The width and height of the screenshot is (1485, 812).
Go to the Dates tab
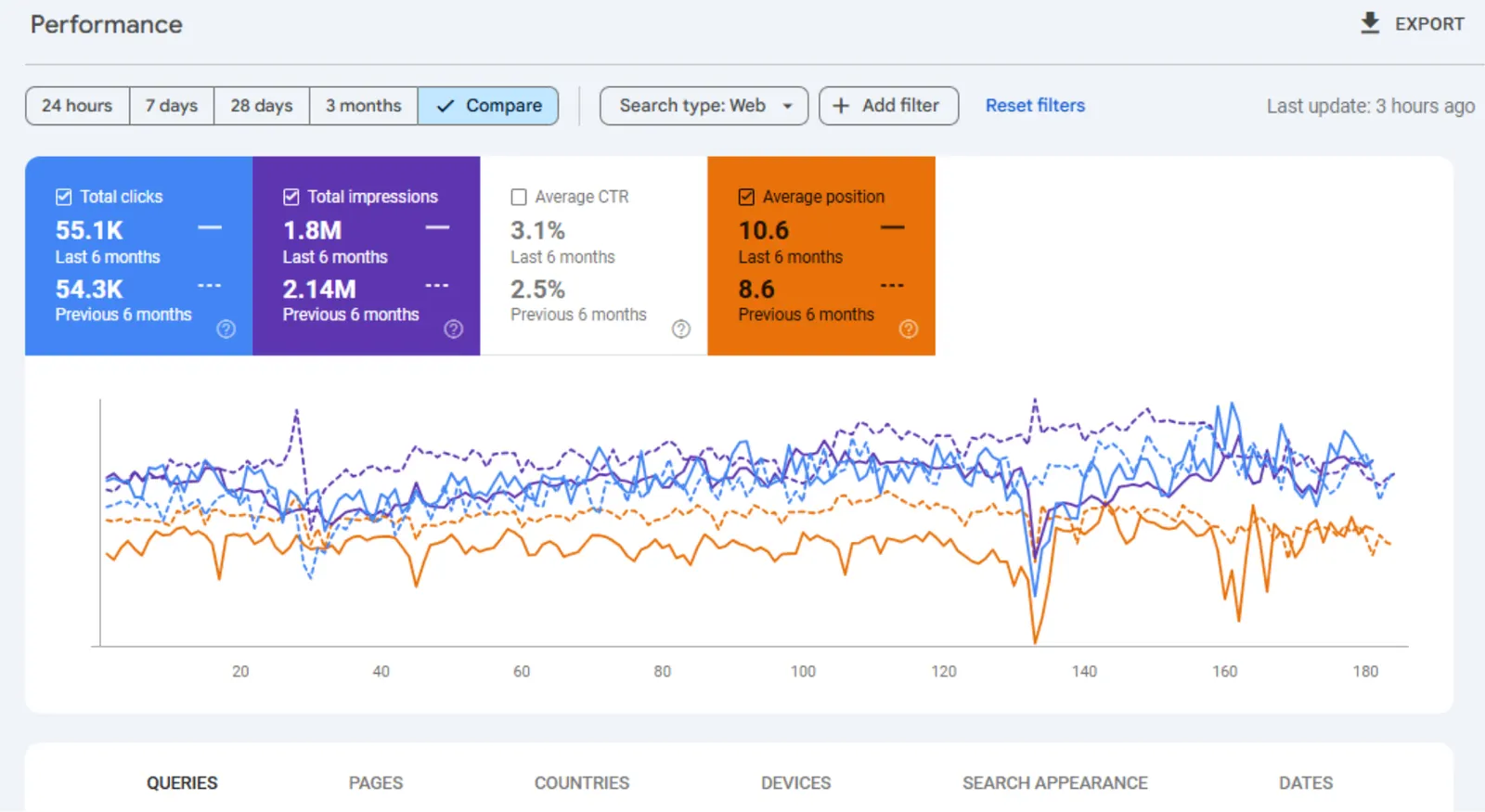click(x=1306, y=783)
